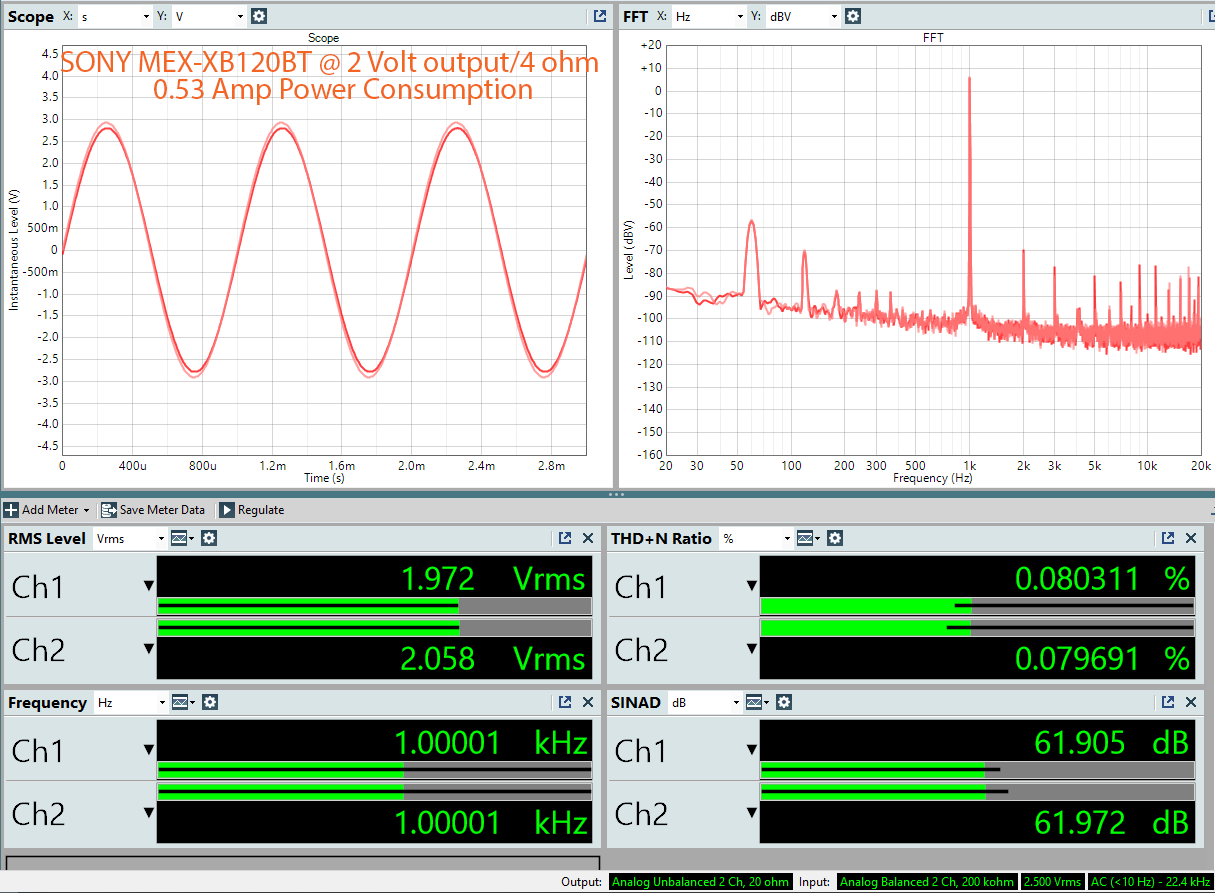Click the 61.972 dB SINAD reading
Image resolution: width=1215 pixels, height=893 pixels.
[1111, 822]
